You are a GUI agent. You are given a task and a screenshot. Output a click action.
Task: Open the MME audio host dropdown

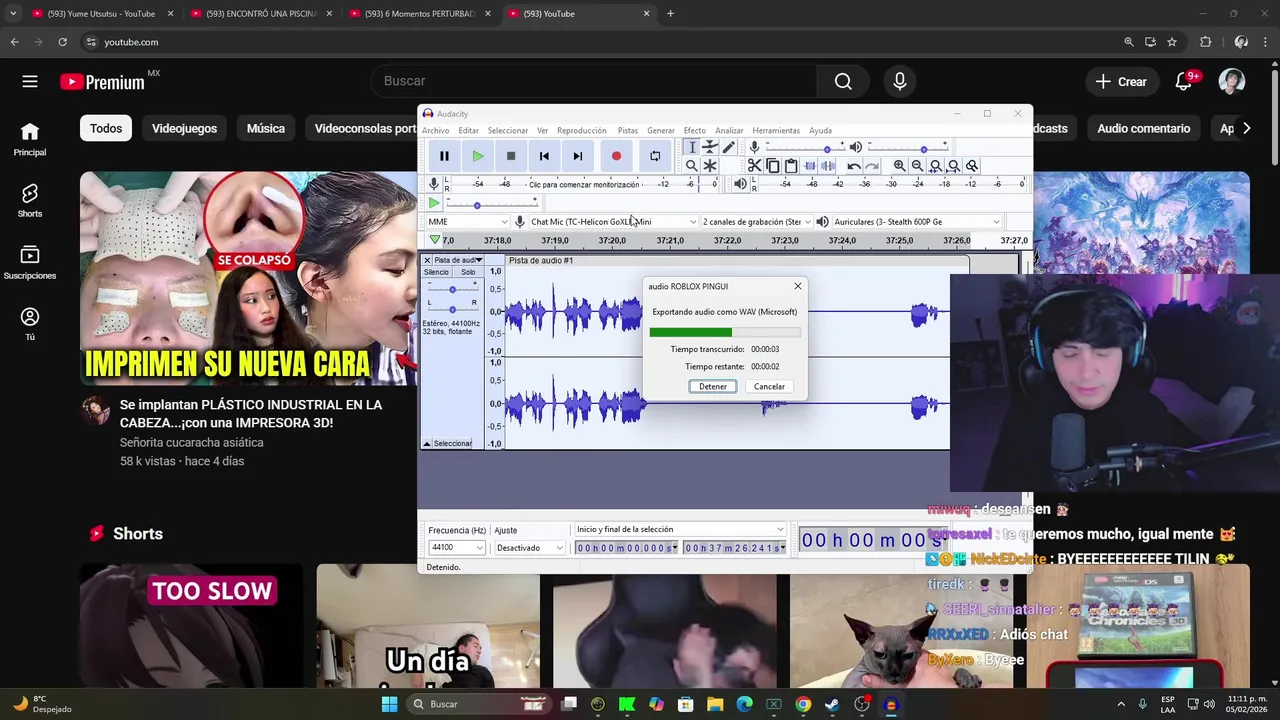[468, 222]
